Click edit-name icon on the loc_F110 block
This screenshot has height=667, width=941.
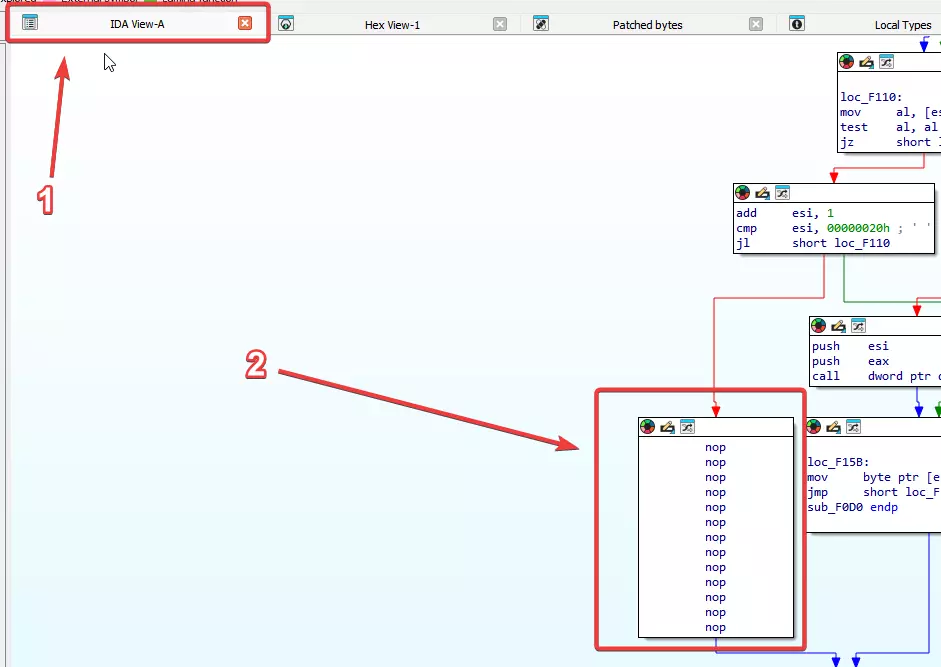point(866,61)
